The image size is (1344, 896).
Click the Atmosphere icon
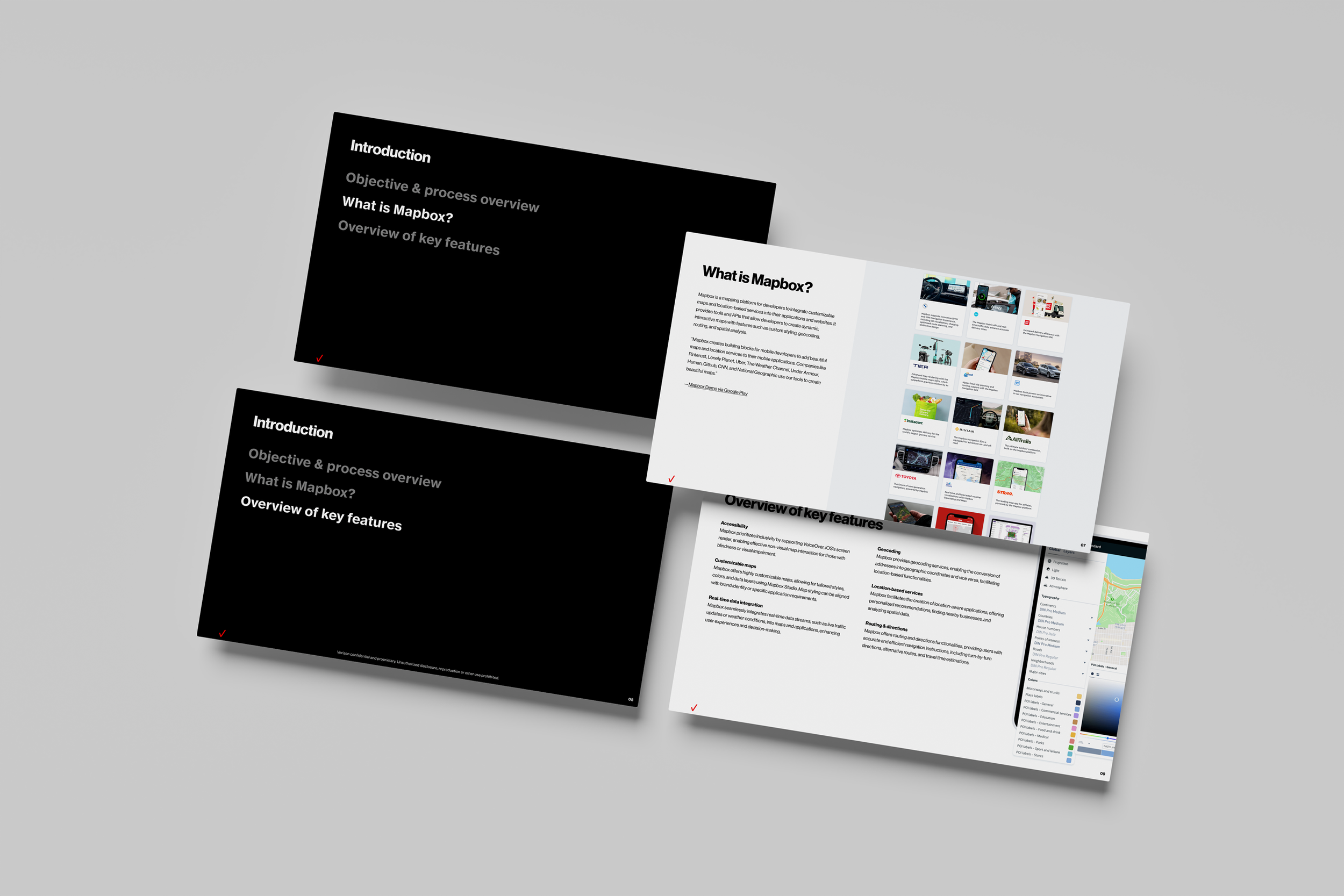1046,586
